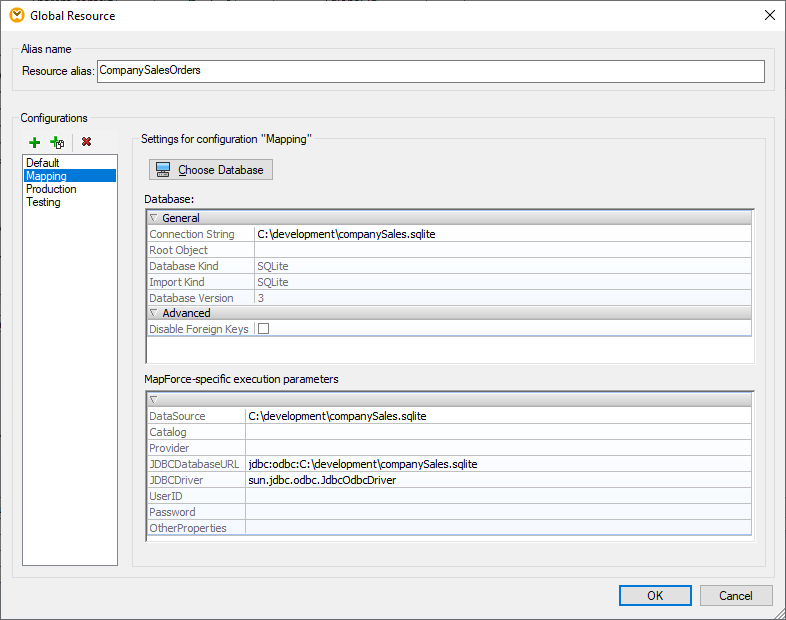Viewport: 786px width, 620px height.
Task: Select the Default configuration
Action: (x=43, y=163)
